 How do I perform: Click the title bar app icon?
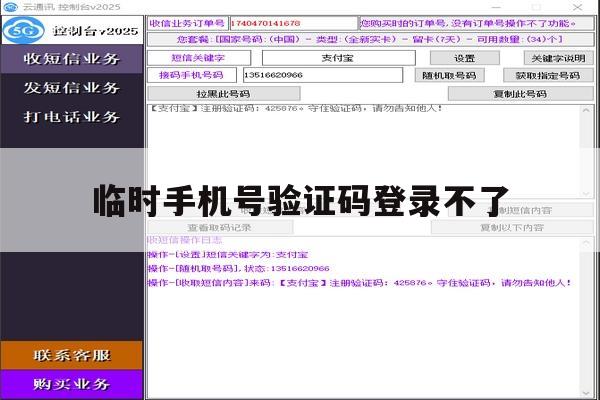10,7
